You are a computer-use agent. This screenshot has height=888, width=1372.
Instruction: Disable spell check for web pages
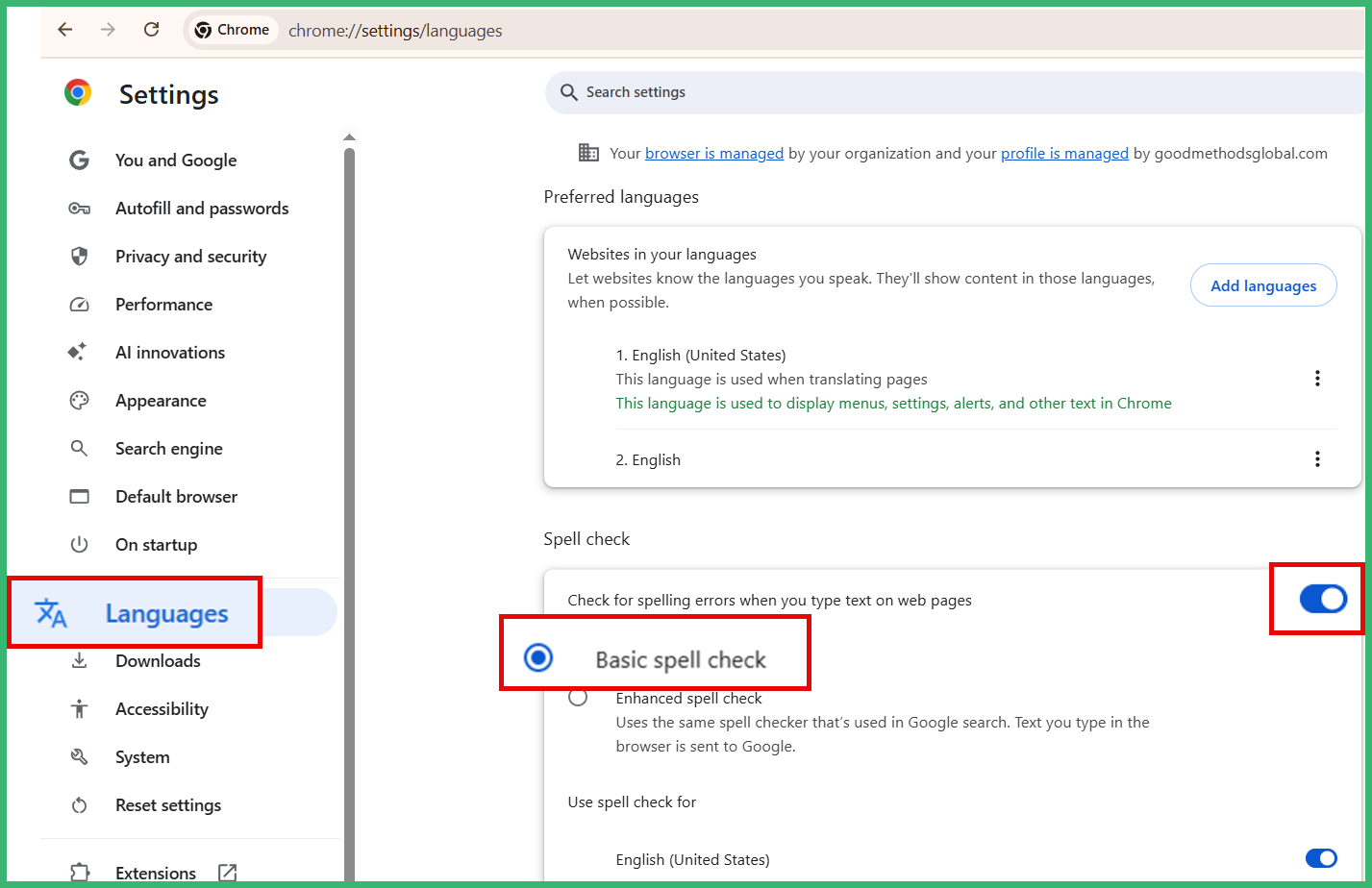click(1324, 598)
